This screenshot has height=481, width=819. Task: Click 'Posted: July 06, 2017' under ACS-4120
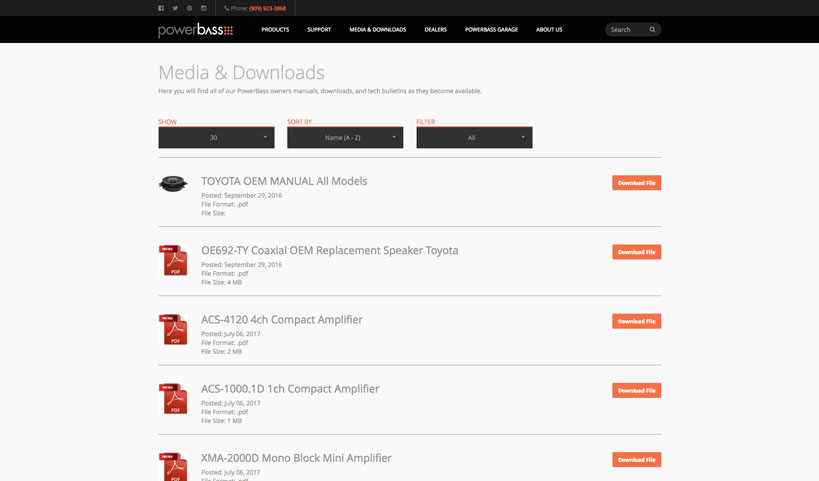coord(230,334)
